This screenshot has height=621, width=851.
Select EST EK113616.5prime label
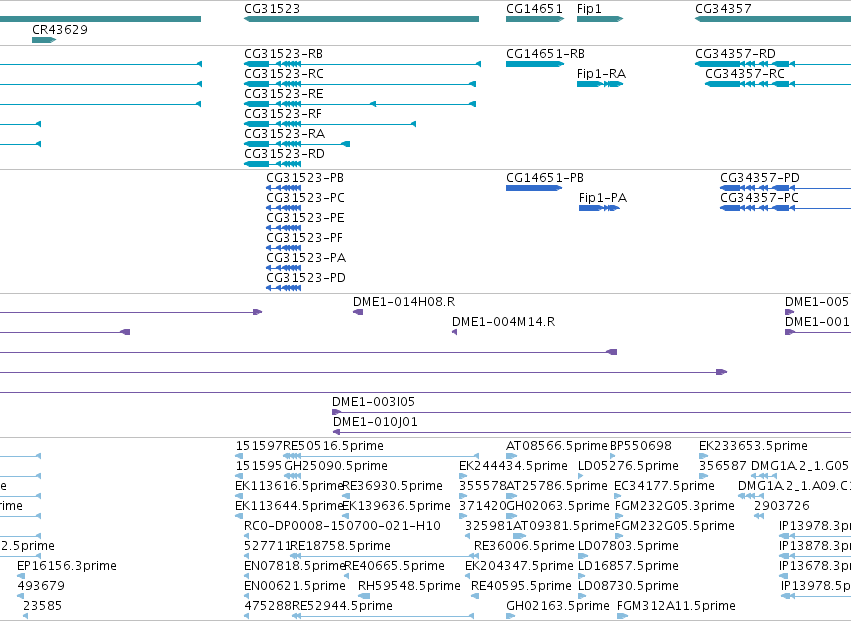[x=289, y=486]
